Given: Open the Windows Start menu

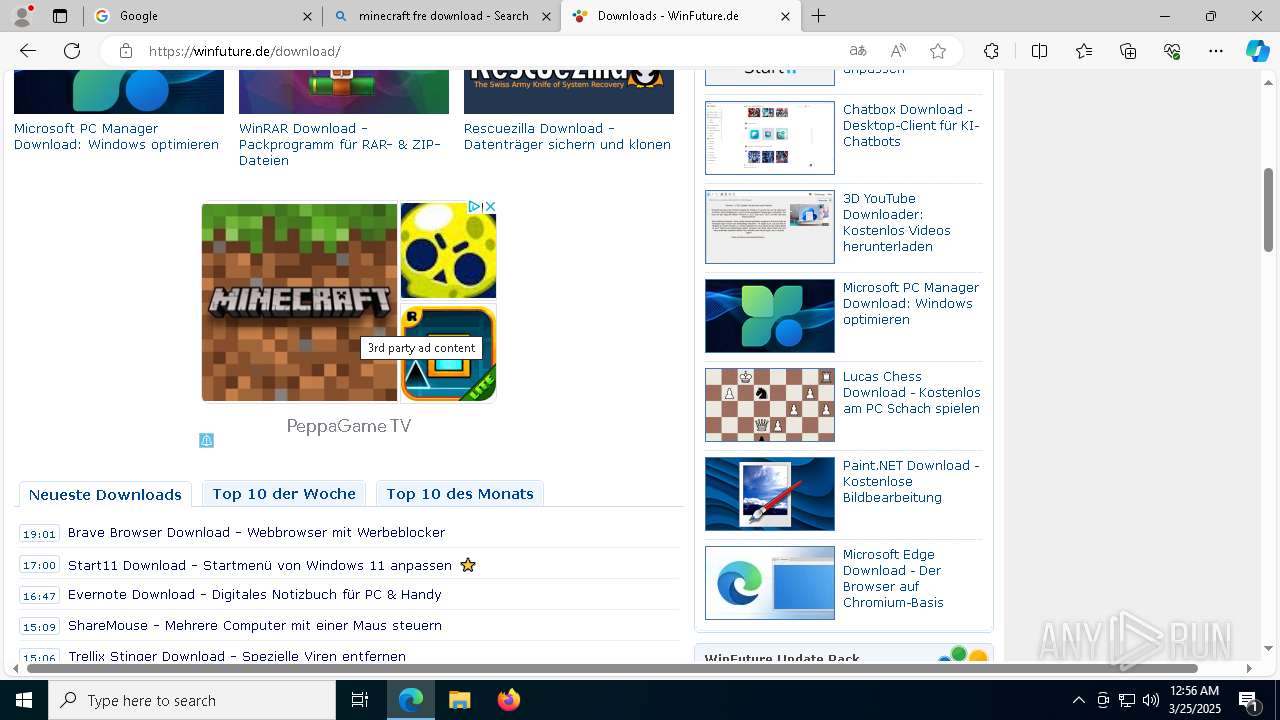Looking at the screenshot, I should click(x=24, y=700).
